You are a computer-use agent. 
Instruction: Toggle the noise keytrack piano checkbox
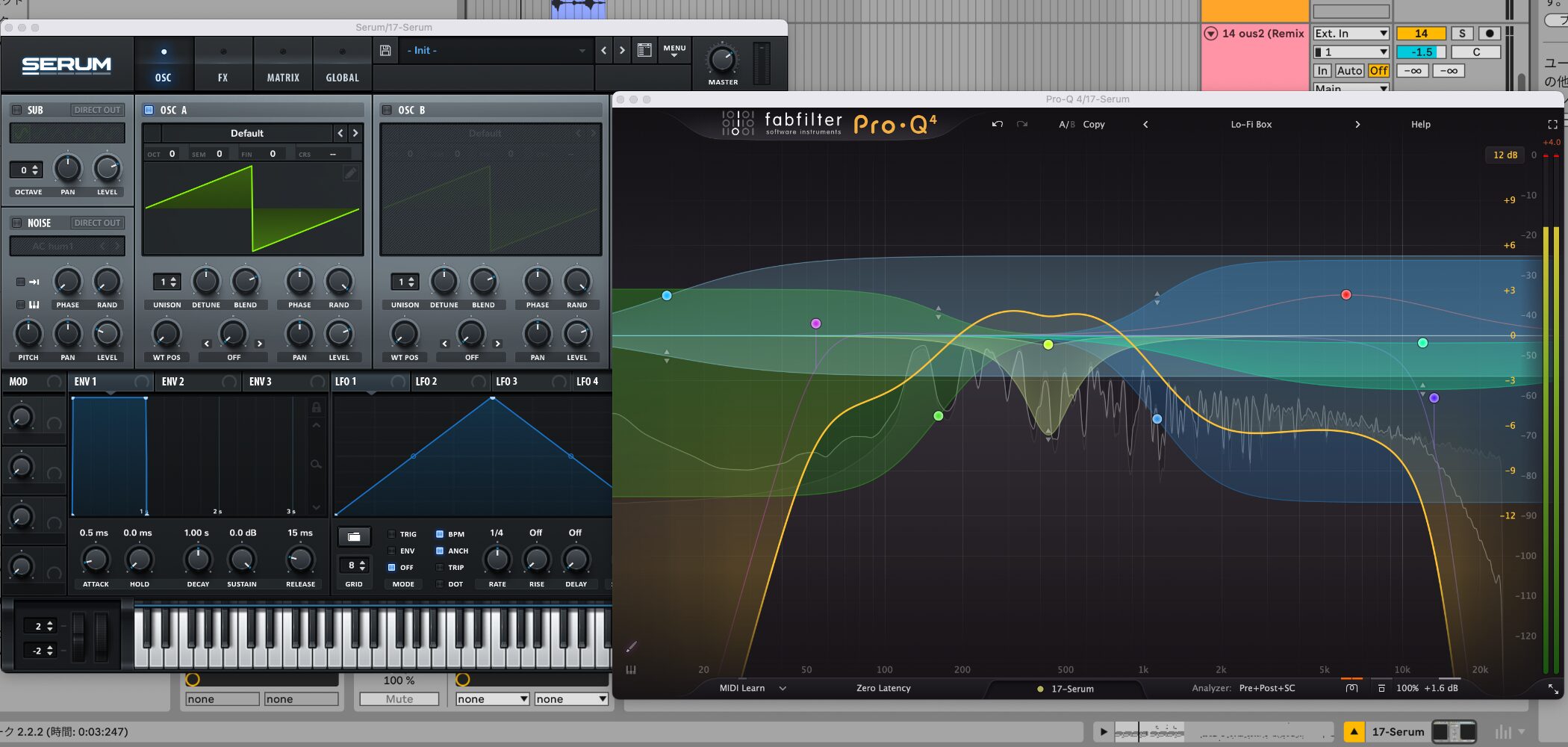click(21, 305)
